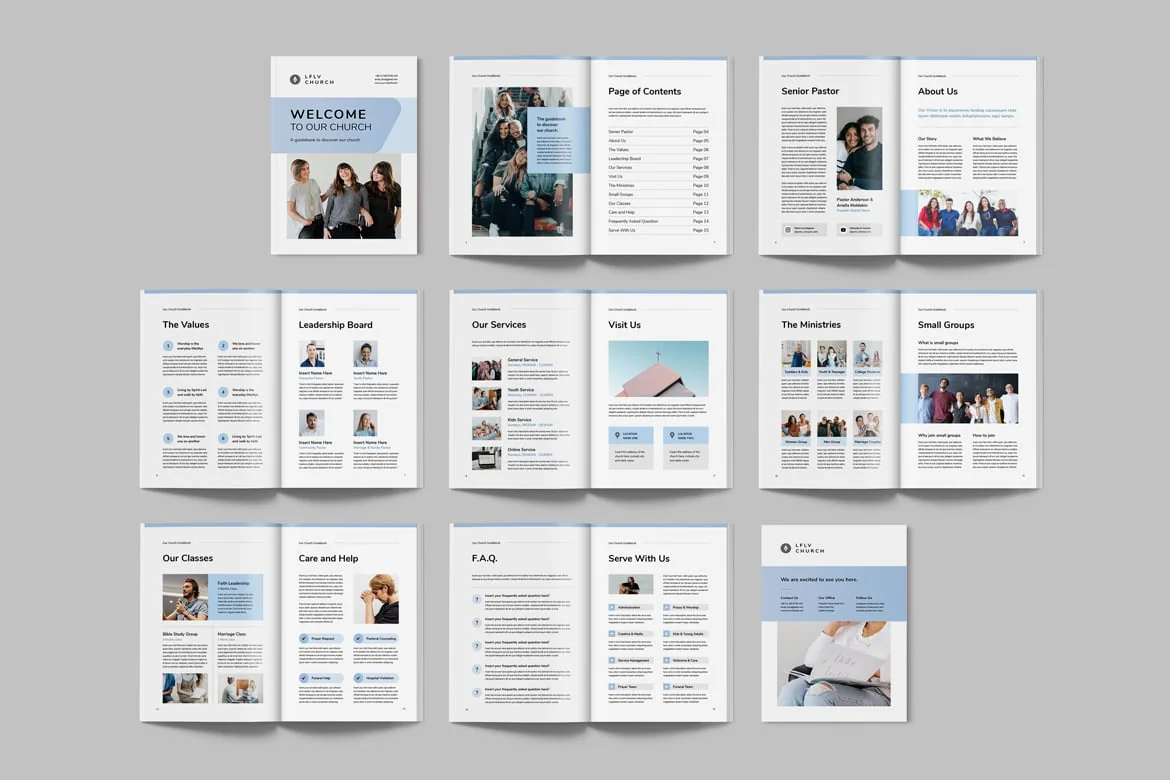
Task: Click the square icon beside Service Management
Action: pos(612,660)
